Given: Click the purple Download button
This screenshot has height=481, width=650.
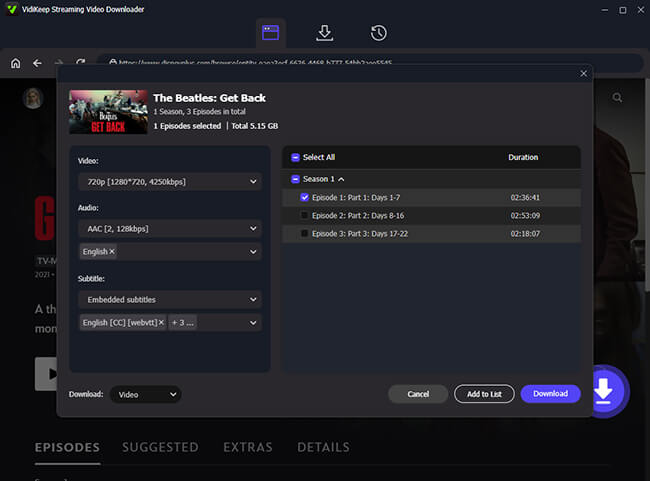Looking at the screenshot, I should [551, 394].
